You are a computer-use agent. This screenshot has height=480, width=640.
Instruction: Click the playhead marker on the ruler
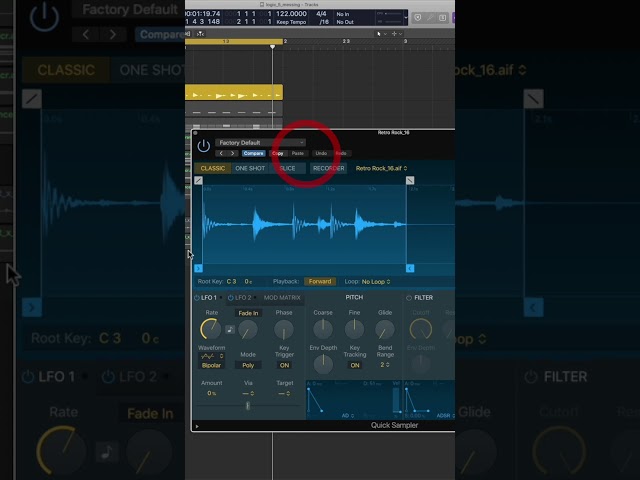pos(272,47)
